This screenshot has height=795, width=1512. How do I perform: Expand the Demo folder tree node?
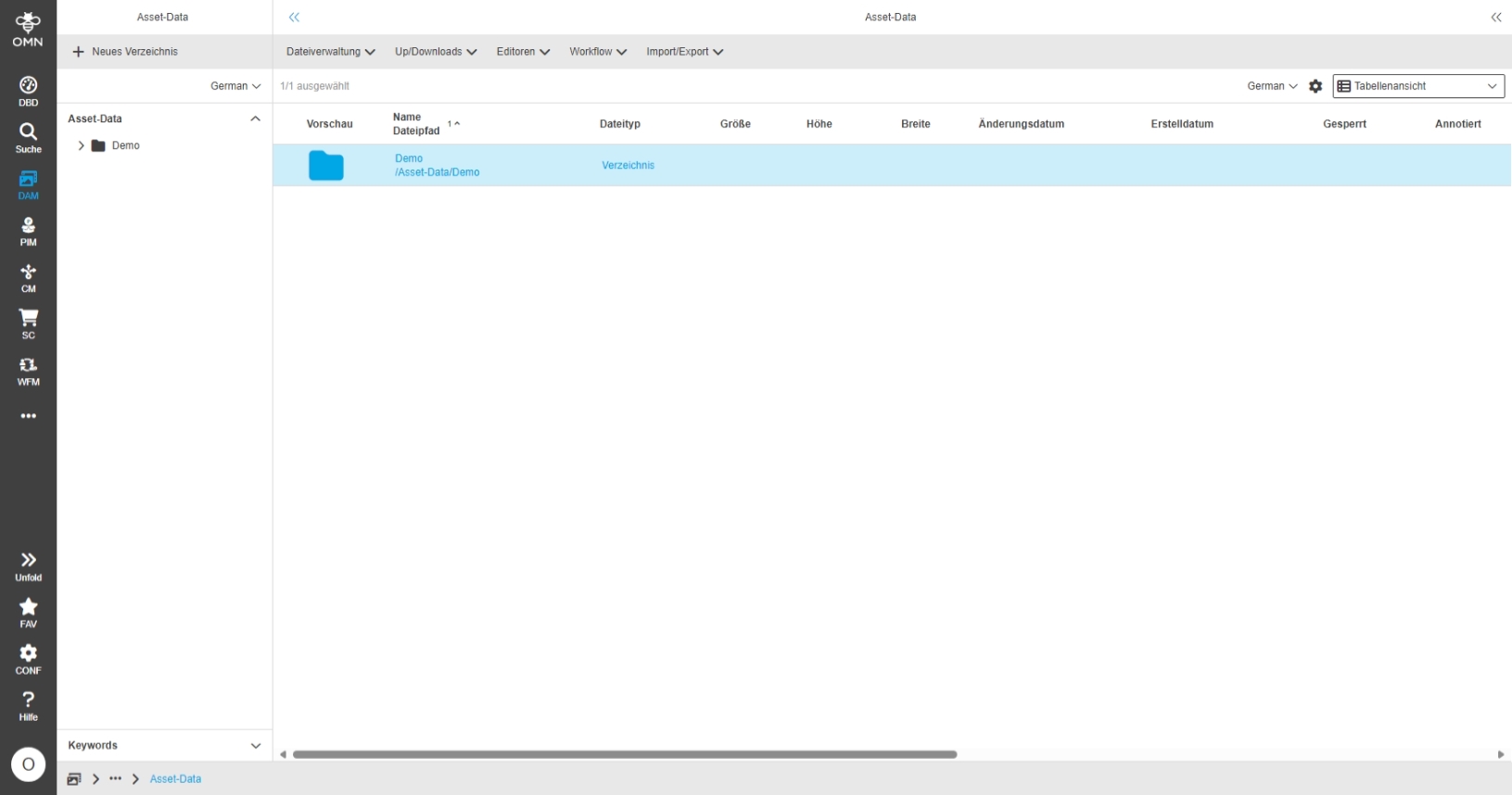(82, 145)
